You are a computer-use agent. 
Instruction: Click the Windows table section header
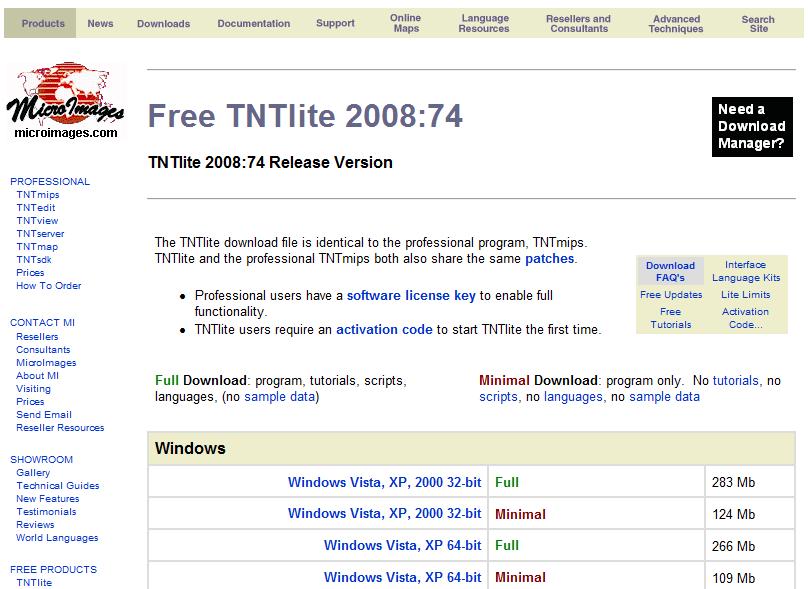point(471,448)
